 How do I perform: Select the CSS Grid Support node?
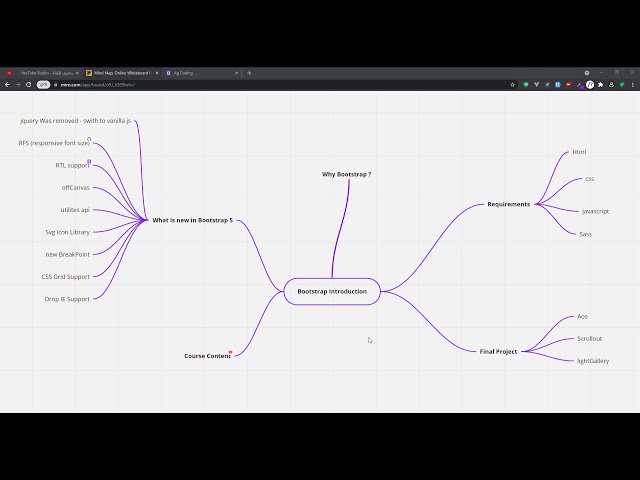pos(65,277)
